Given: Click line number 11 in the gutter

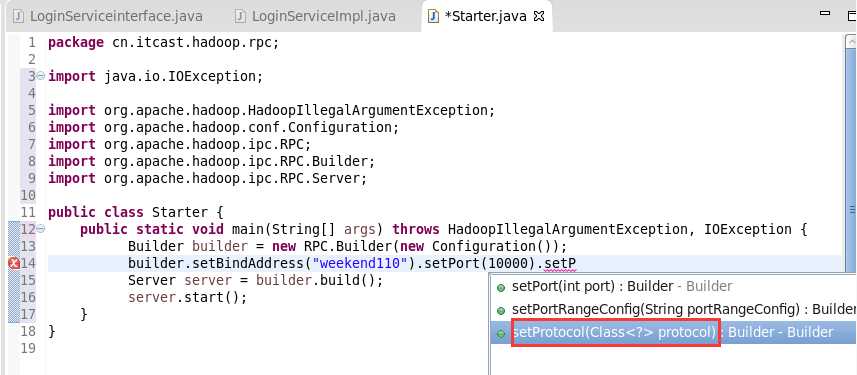Looking at the screenshot, I should 28,212.
